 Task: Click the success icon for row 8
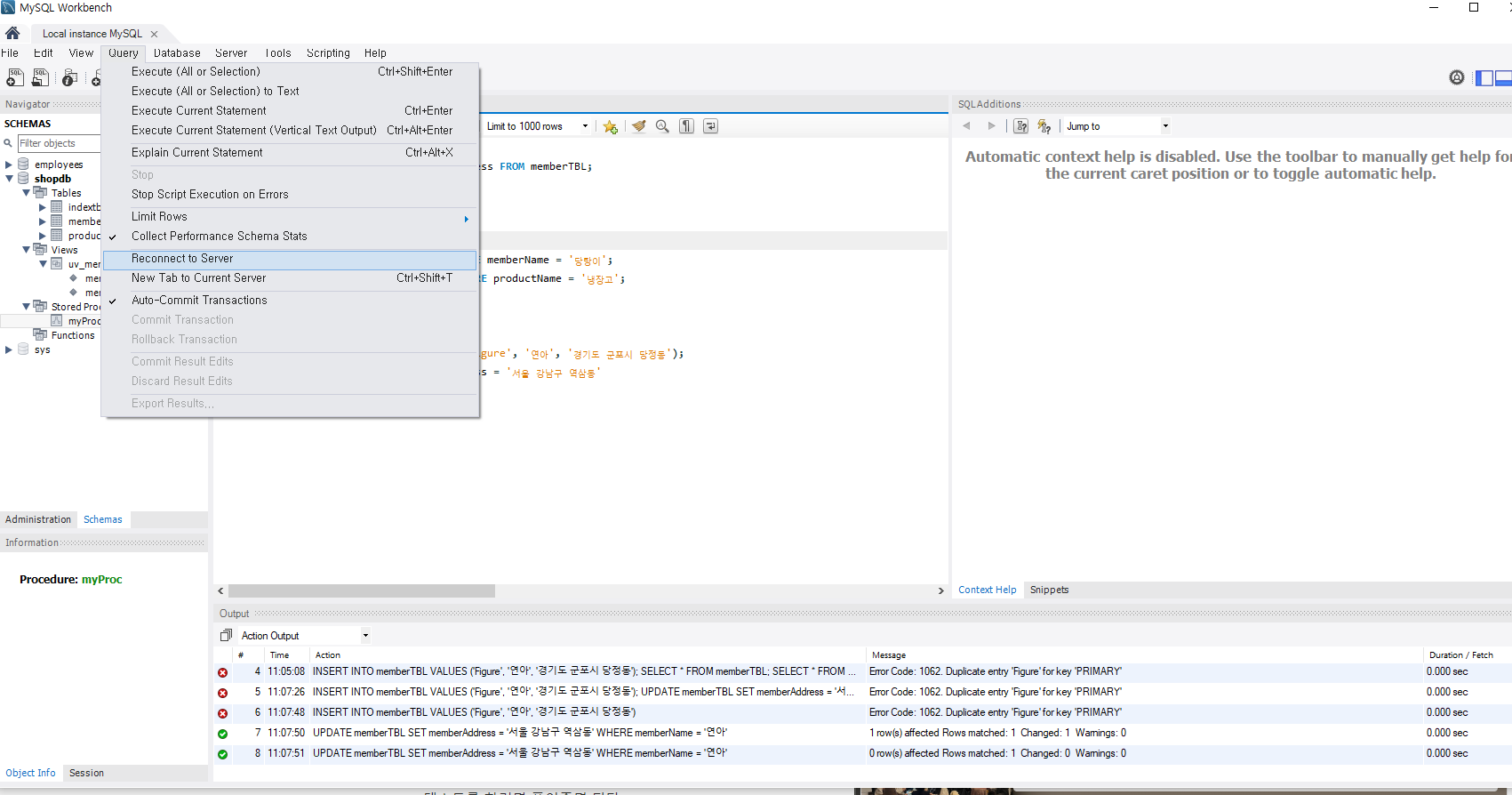pyautogui.click(x=222, y=754)
